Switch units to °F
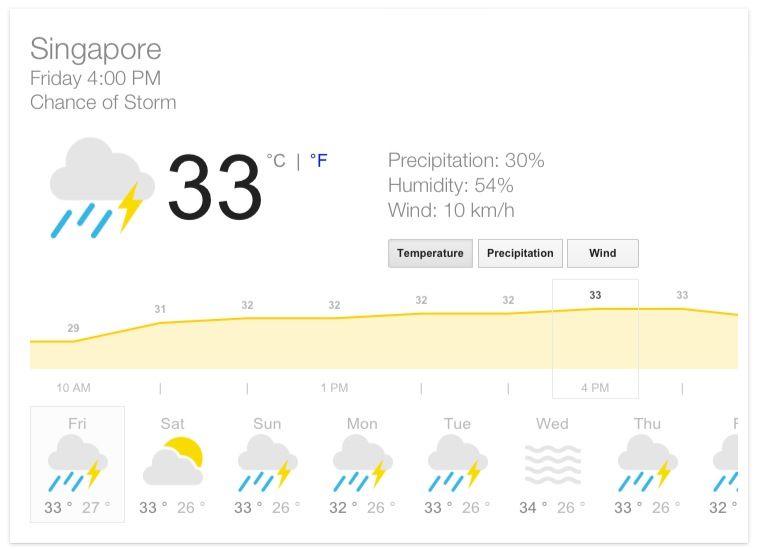Image resolution: width=757 pixels, height=549 pixels. [x=319, y=160]
